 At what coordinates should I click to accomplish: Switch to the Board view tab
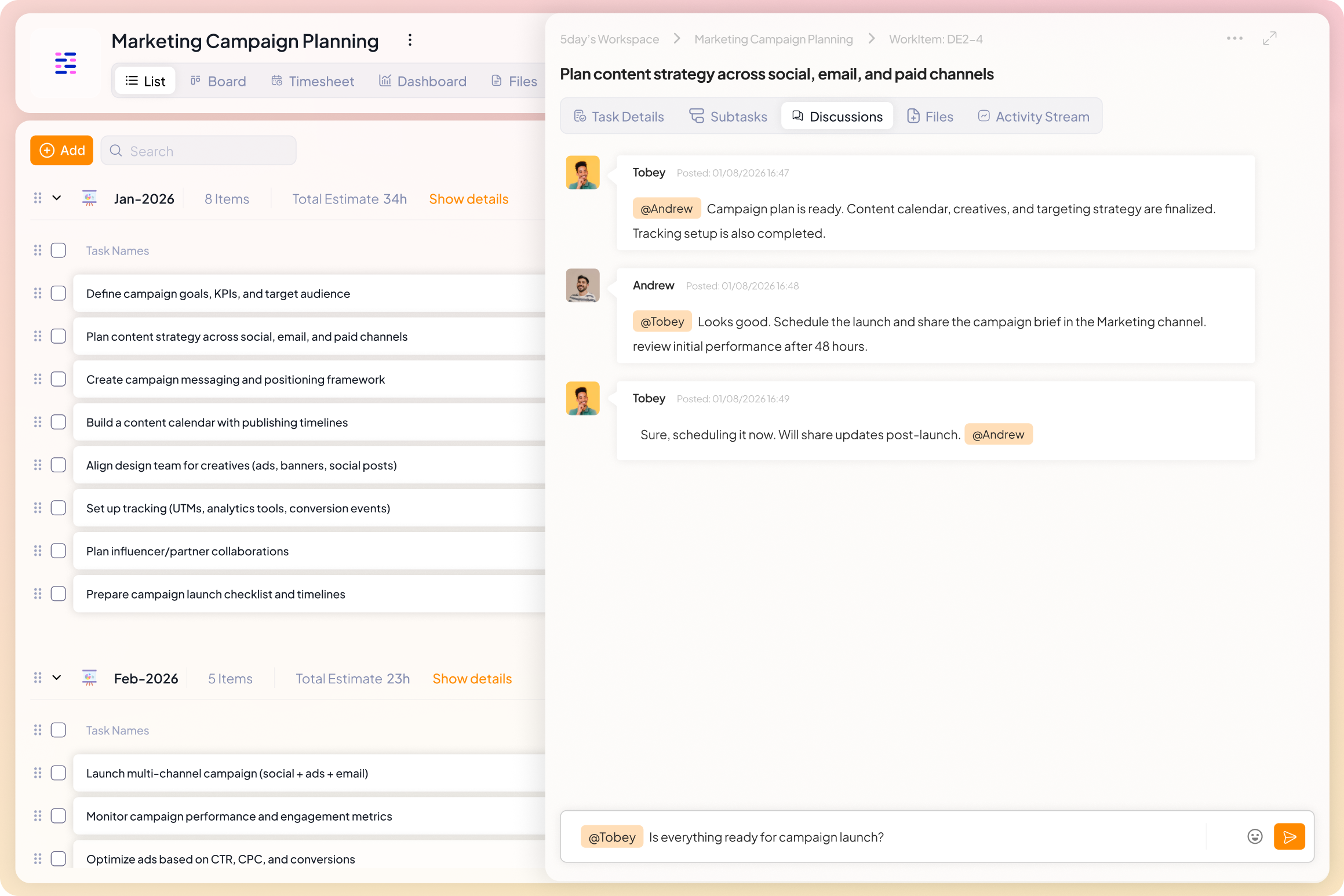218,81
